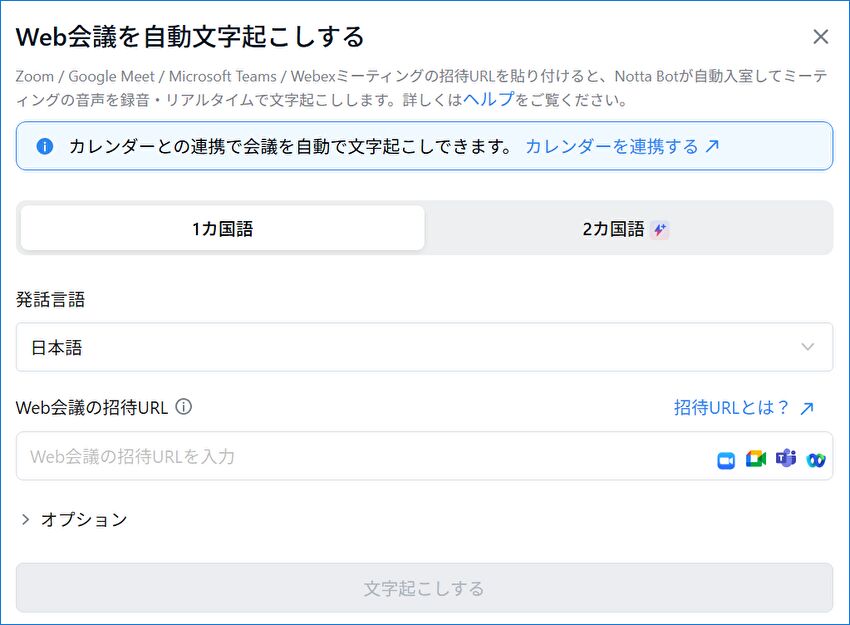The height and width of the screenshot is (625, 850).
Task: Click the sparkle badge next to 2カ国語
Action: click(x=659, y=229)
